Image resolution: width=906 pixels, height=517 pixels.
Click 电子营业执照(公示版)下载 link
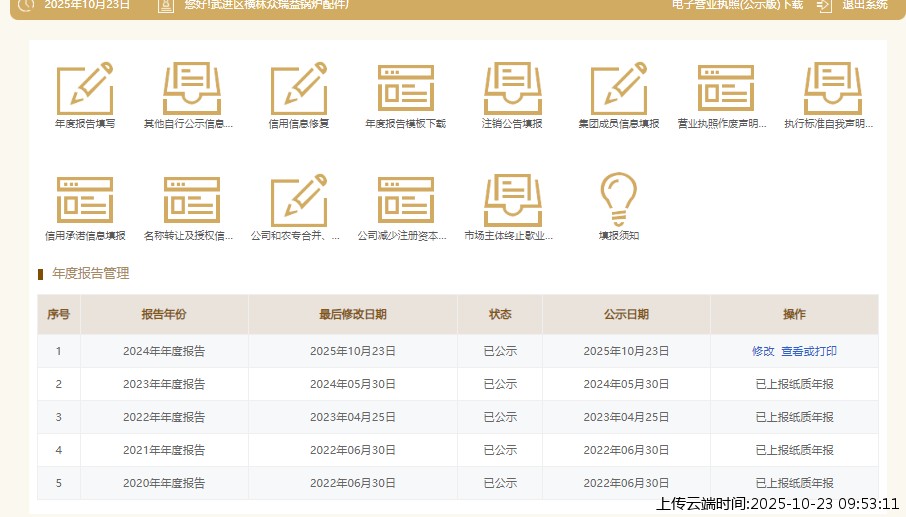pyautogui.click(x=737, y=5)
